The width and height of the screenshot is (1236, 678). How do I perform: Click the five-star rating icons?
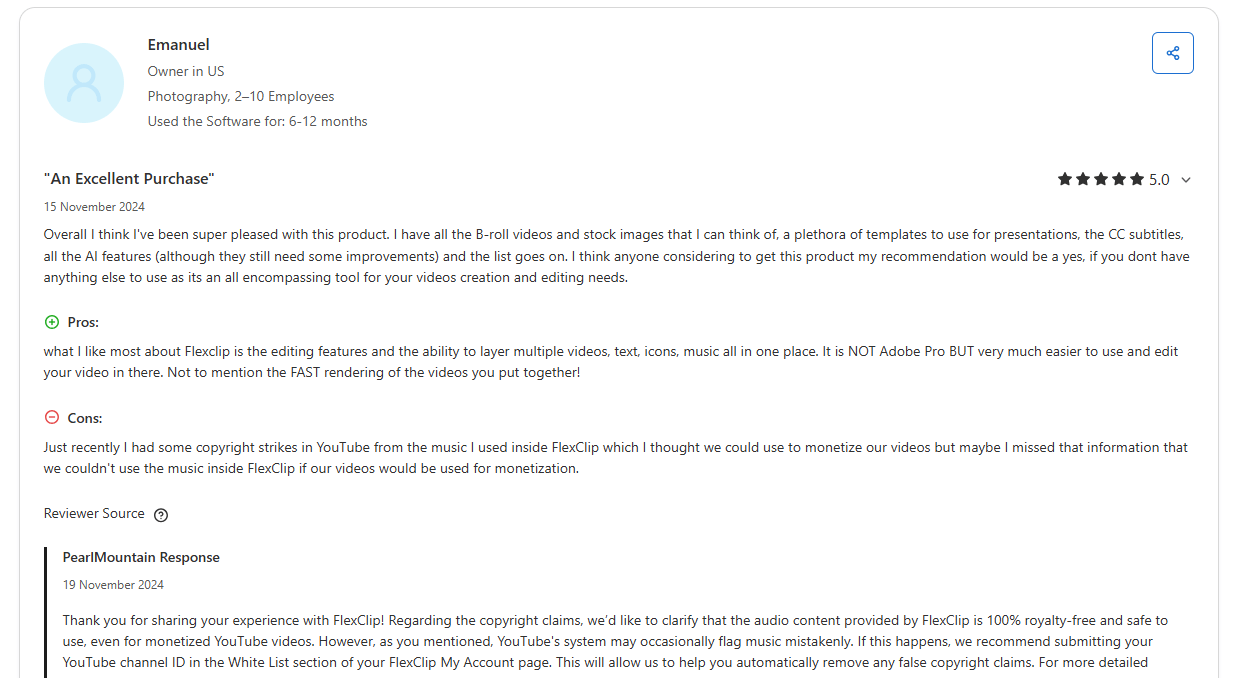click(x=1100, y=180)
